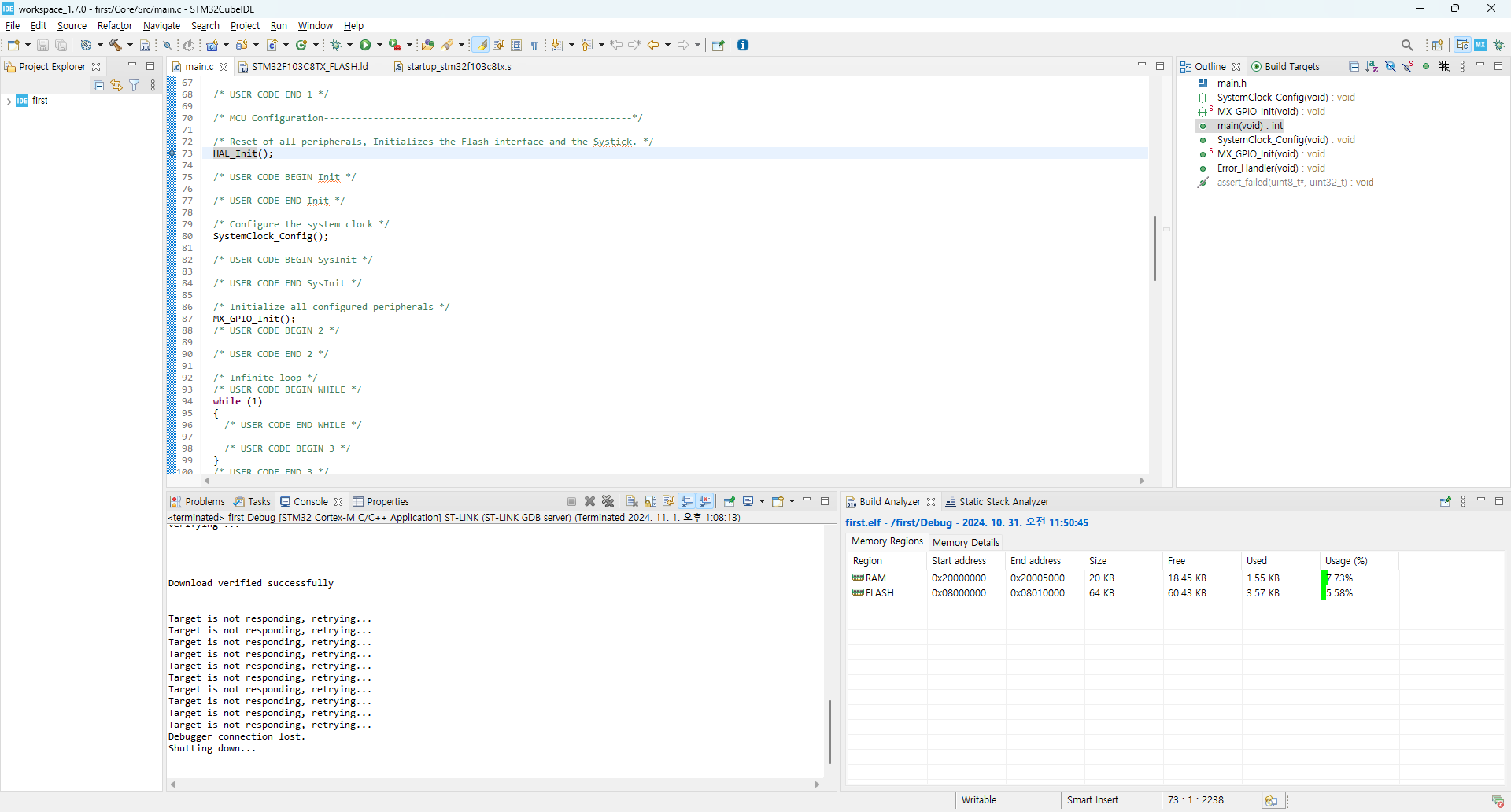Open the Back history dropdown arrow
The image size is (1511, 812).
667,45
